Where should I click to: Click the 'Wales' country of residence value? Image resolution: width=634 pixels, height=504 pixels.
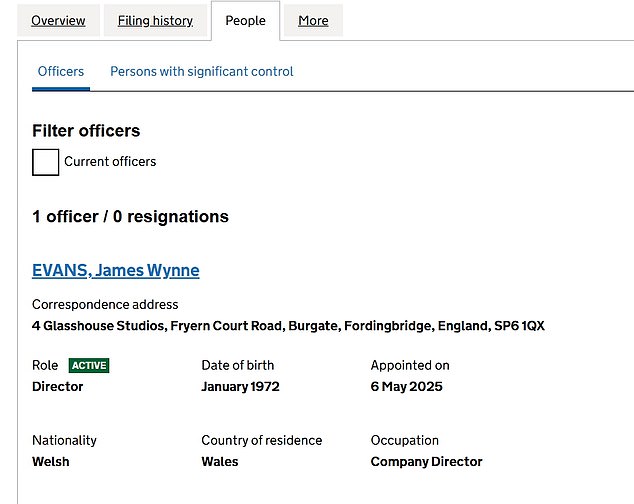coord(220,462)
